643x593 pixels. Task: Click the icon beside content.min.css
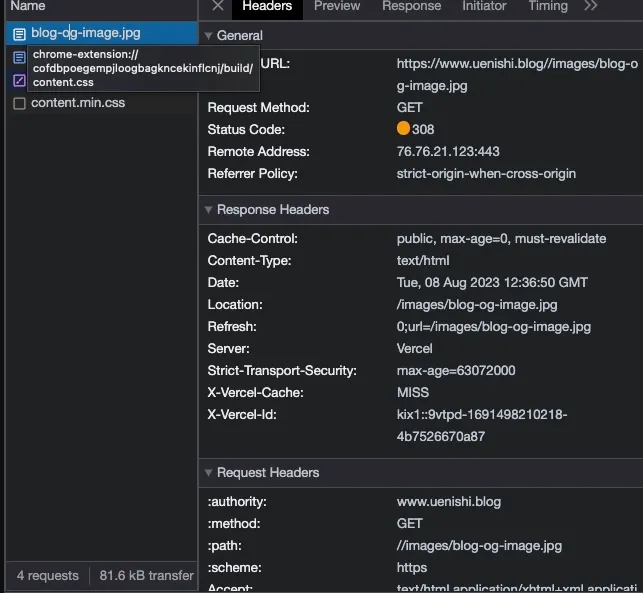click(x=19, y=103)
